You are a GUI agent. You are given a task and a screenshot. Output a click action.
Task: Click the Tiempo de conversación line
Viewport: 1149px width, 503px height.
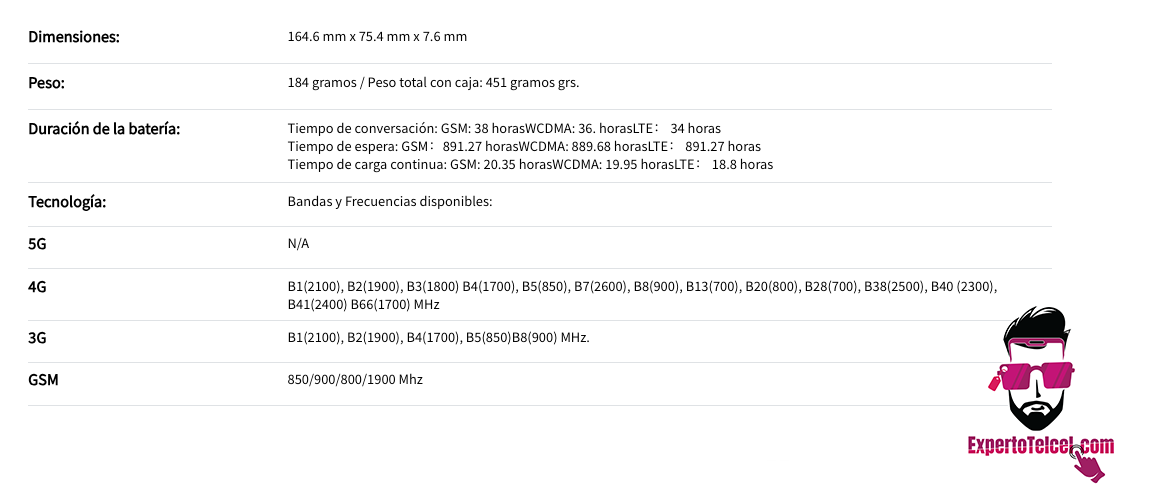[505, 128]
